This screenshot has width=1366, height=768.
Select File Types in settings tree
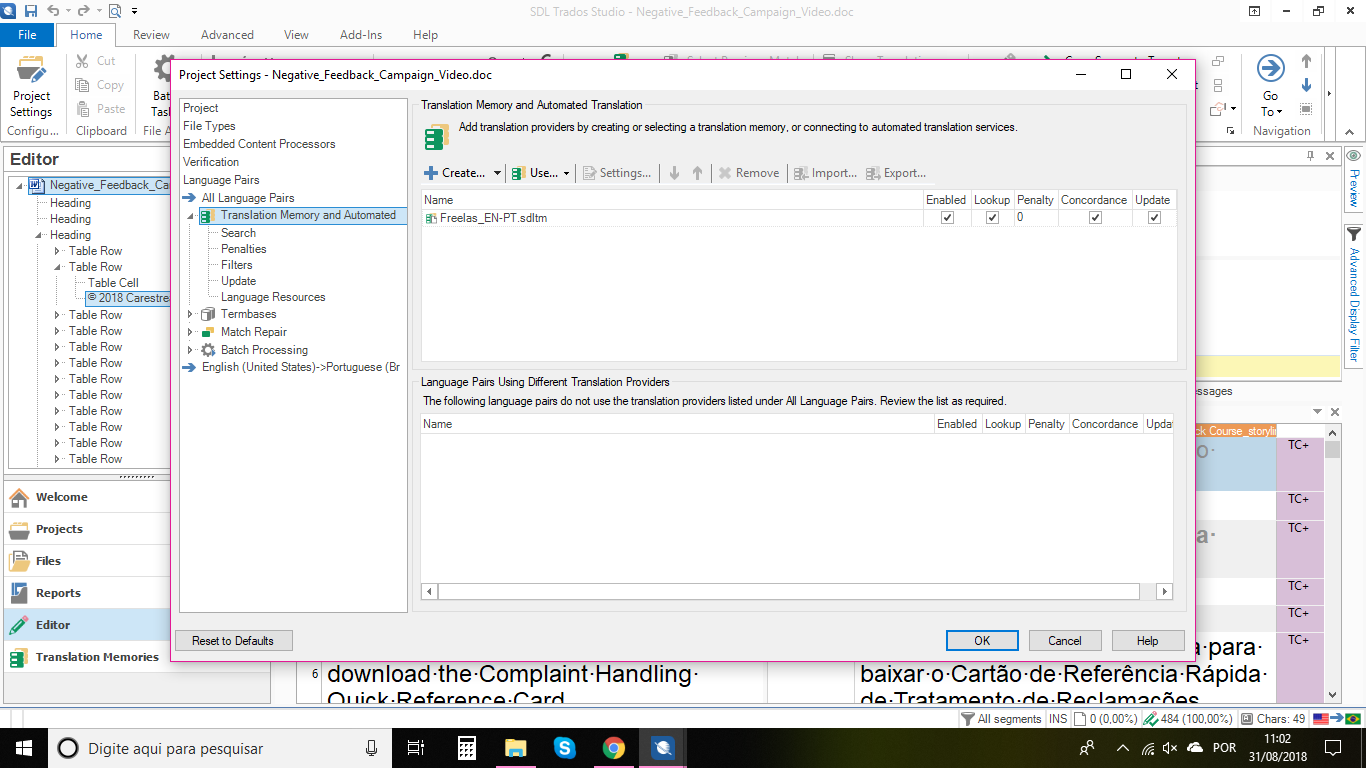point(209,126)
